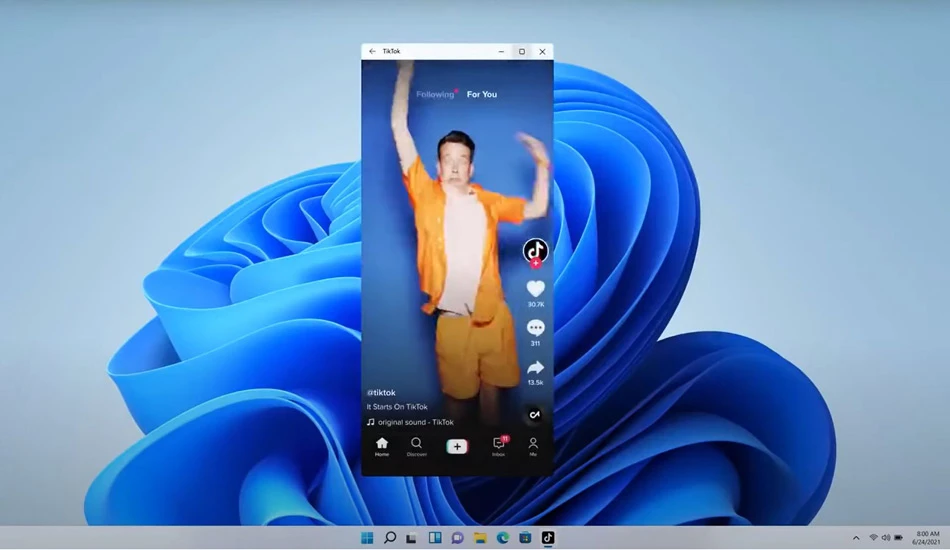The height and width of the screenshot is (550, 950).
Task: Open the Me profile tab
Action: (x=533, y=447)
